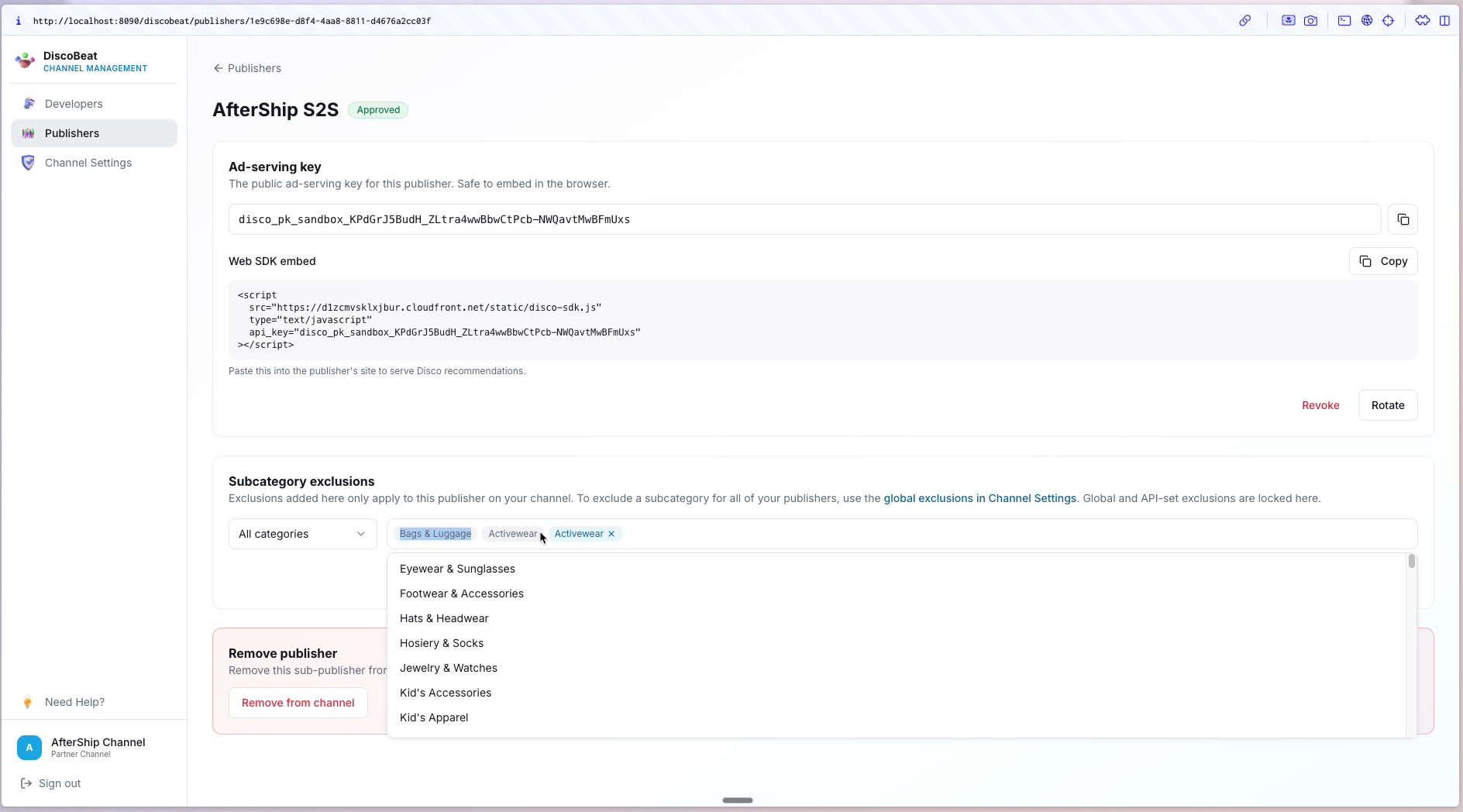Viewport: 1463px width, 812px height.
Task: Click the AfterShip Channel account name
Action: [98, 742]
